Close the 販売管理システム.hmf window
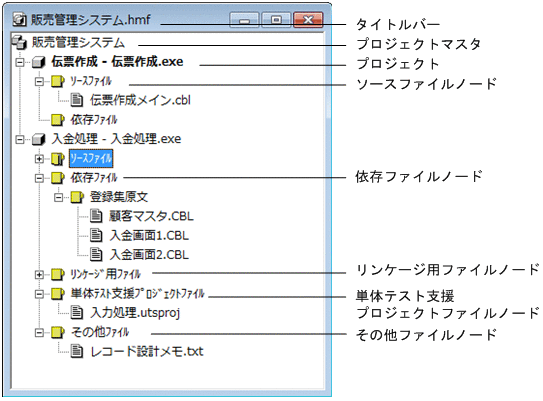Screen dimensions: 543x401 point(308,20)
